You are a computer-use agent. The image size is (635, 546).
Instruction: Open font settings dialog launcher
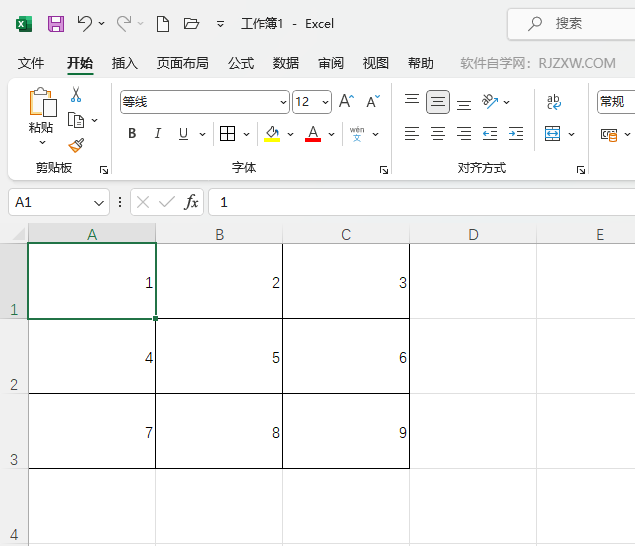click(x=384, y=170)
